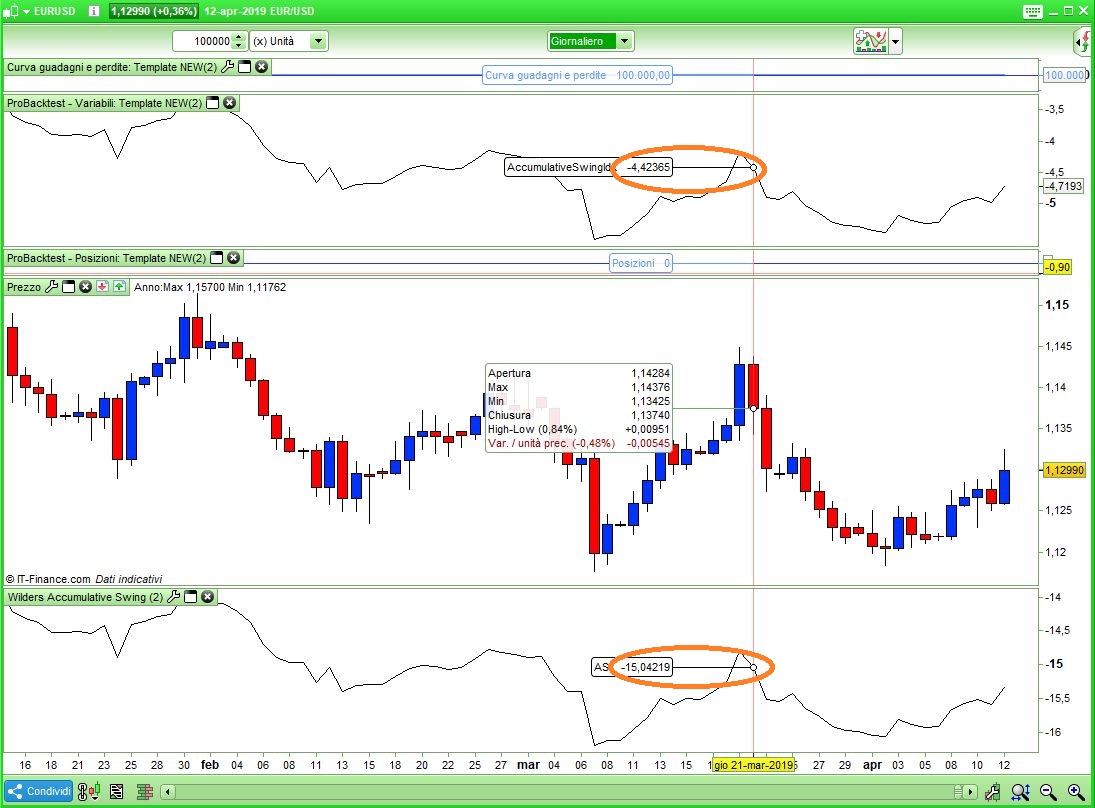The height and width of the screenshot is (808, 1095).
Task: Close the Wilders Accumulative Swing panel
Action: pyautogui.click(x=207, y=596)
